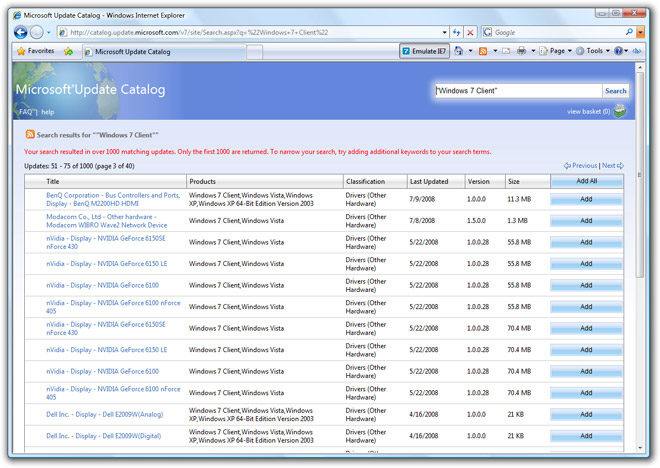This screenshot has height=468, width=660.
Task: Sort by the Title column header
Action: coord(53,181)
